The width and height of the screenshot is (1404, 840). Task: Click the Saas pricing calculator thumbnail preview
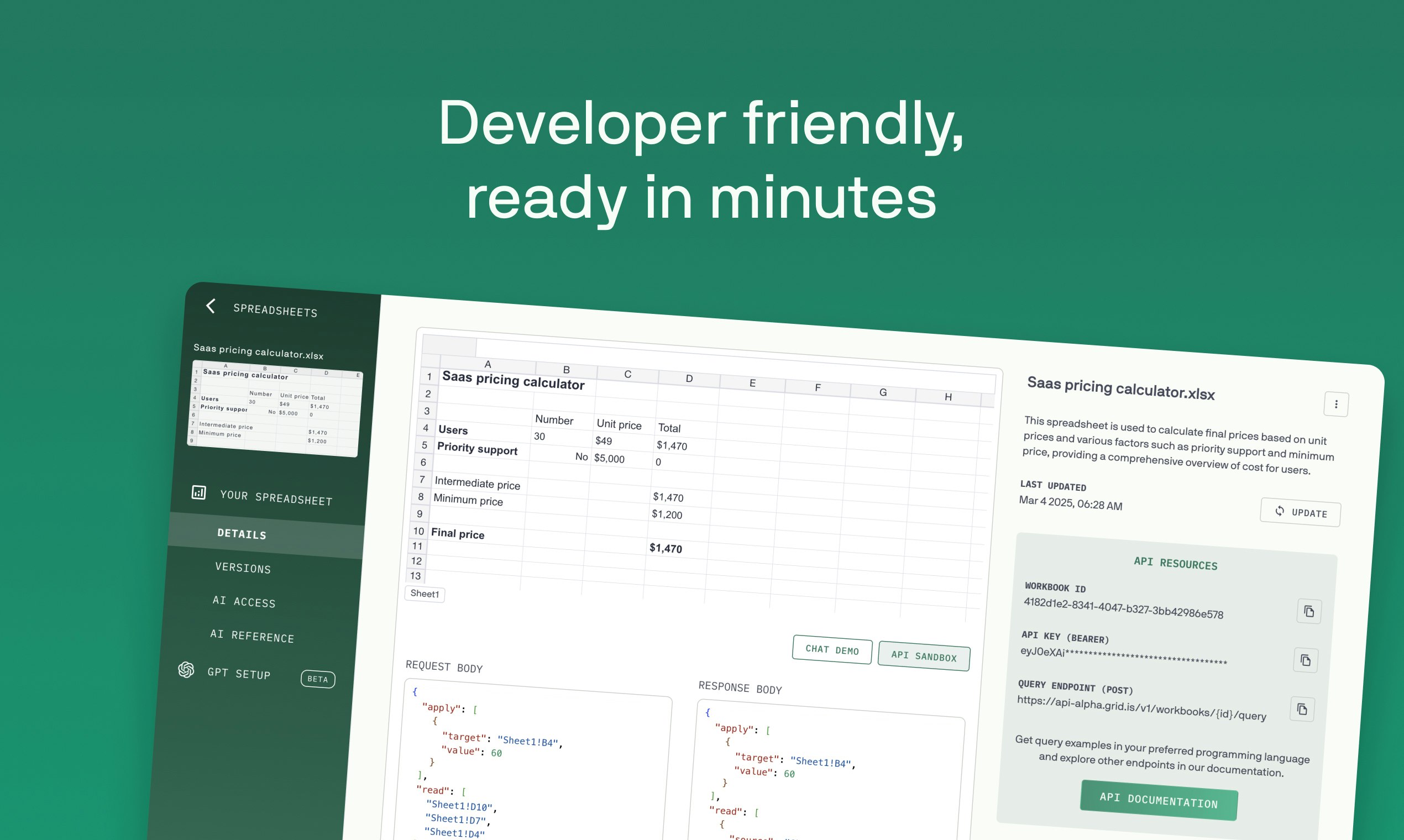275,409
